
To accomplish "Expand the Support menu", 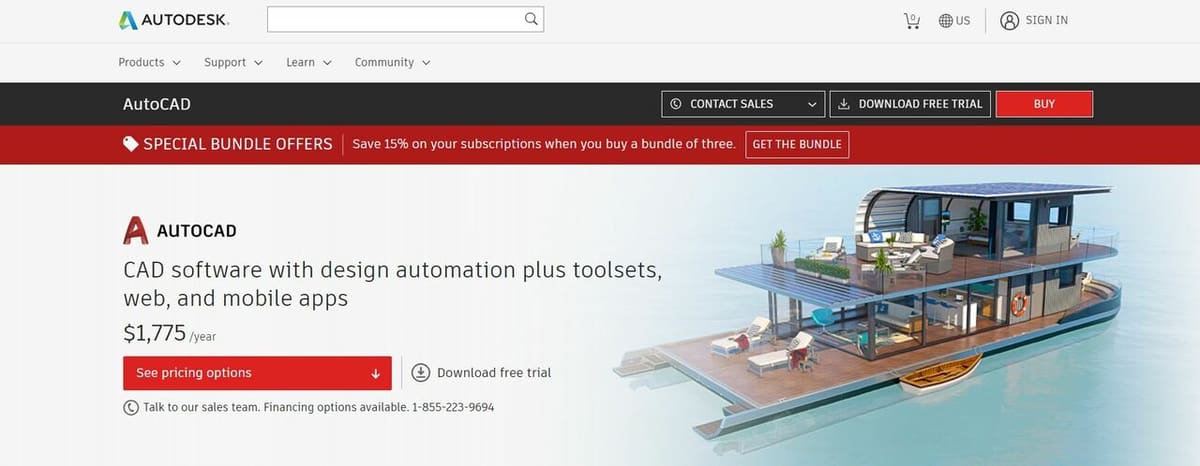I will tap(233, 62).
